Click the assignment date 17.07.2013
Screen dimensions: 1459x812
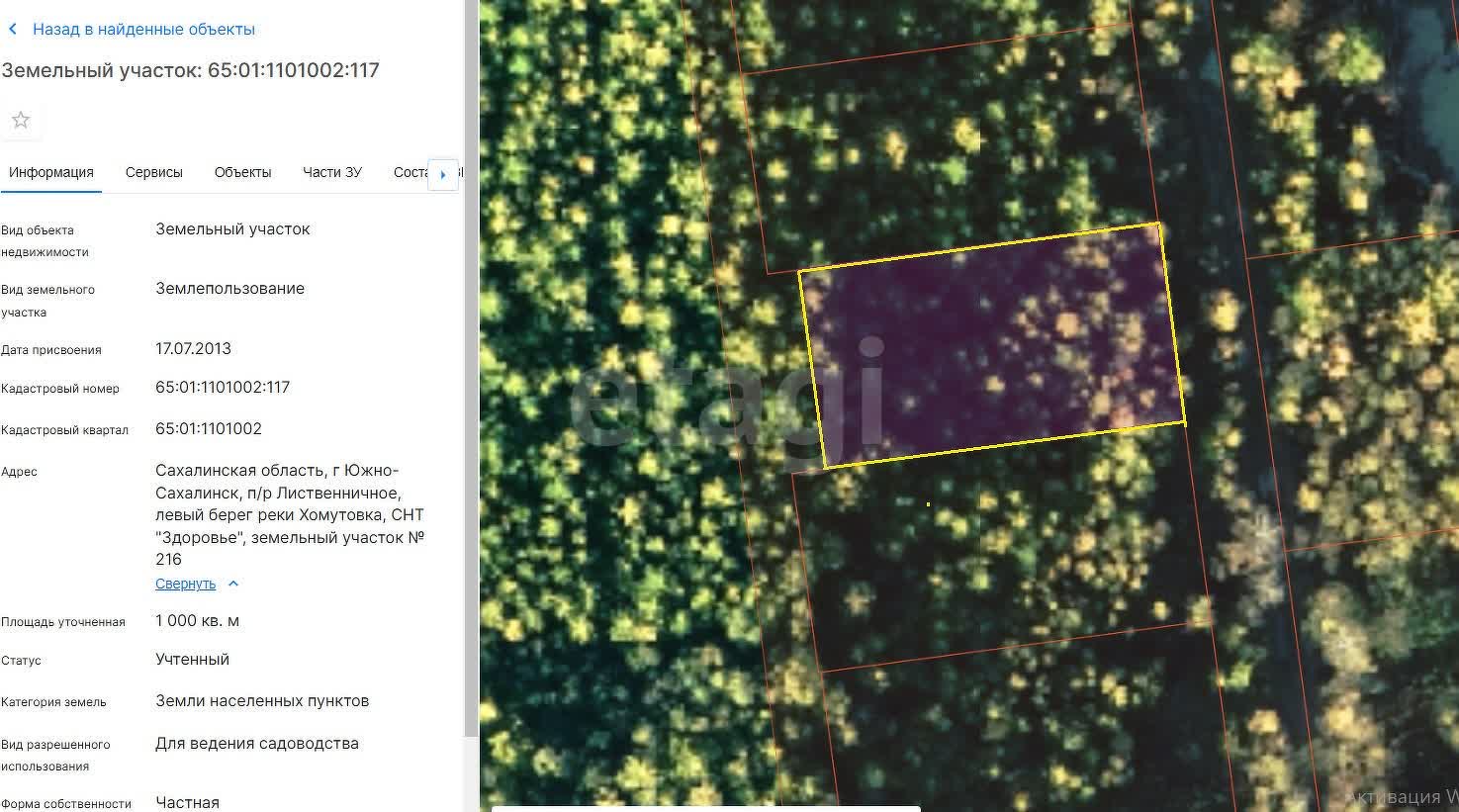(x=193, y=349)
